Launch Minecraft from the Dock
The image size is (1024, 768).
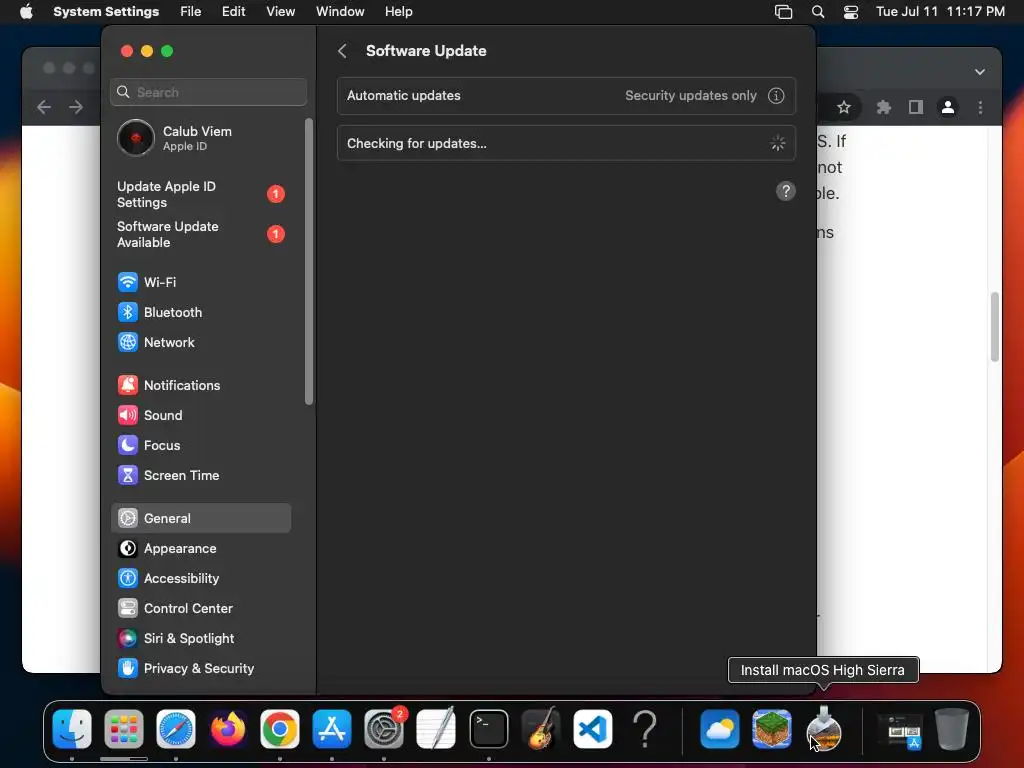tap(772, 729)
